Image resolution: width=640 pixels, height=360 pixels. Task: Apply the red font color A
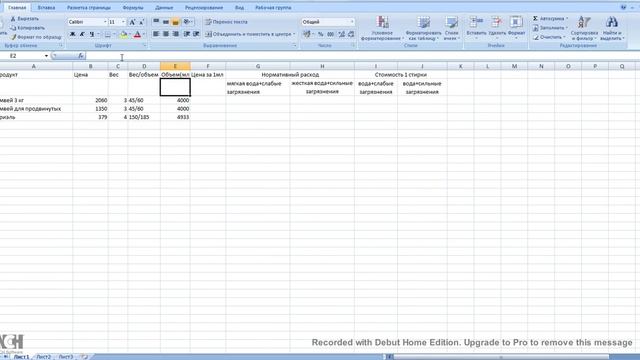click(137, 35)
